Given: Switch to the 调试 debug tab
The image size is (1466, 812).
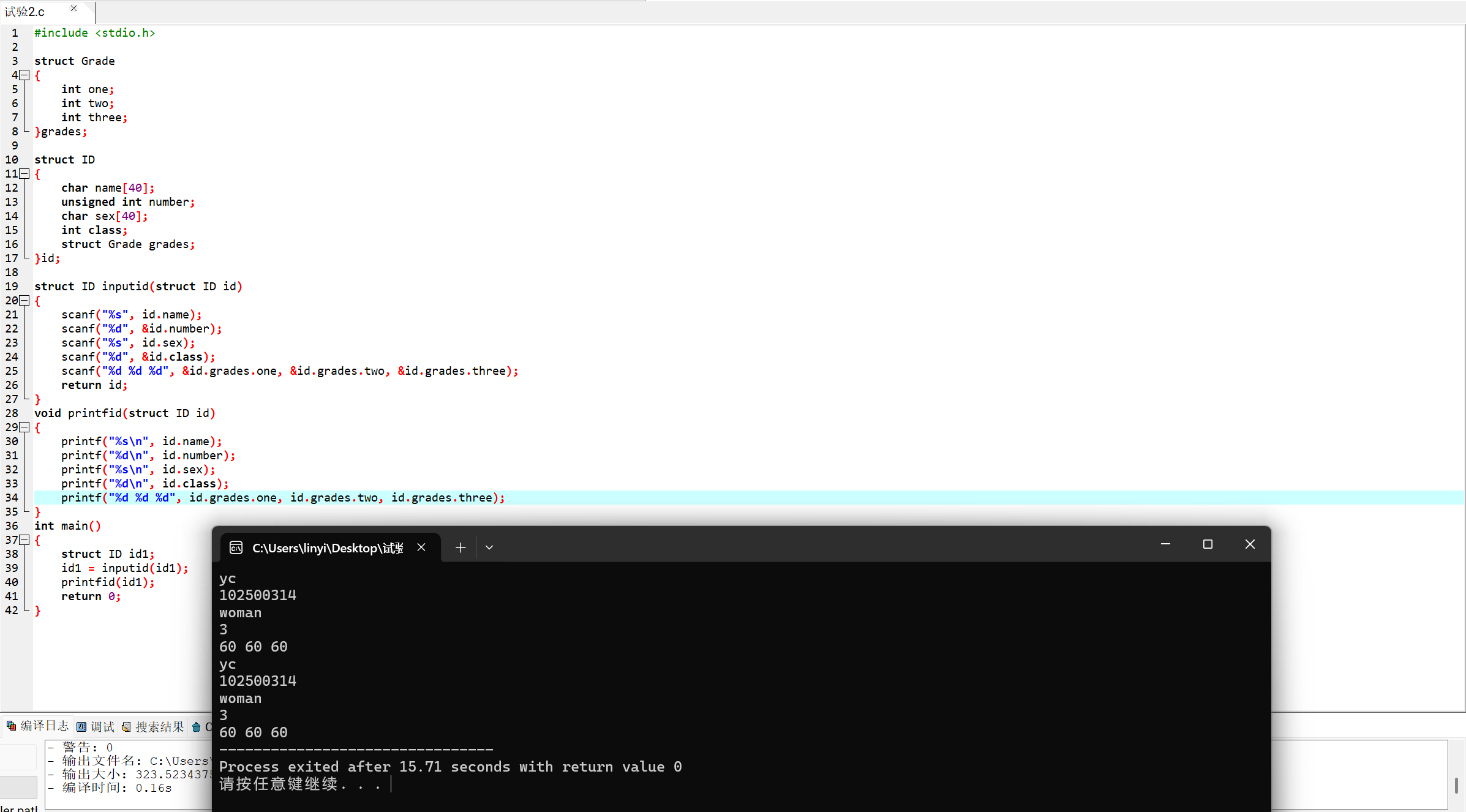Looking at the screenshot, I should [96, 727].
